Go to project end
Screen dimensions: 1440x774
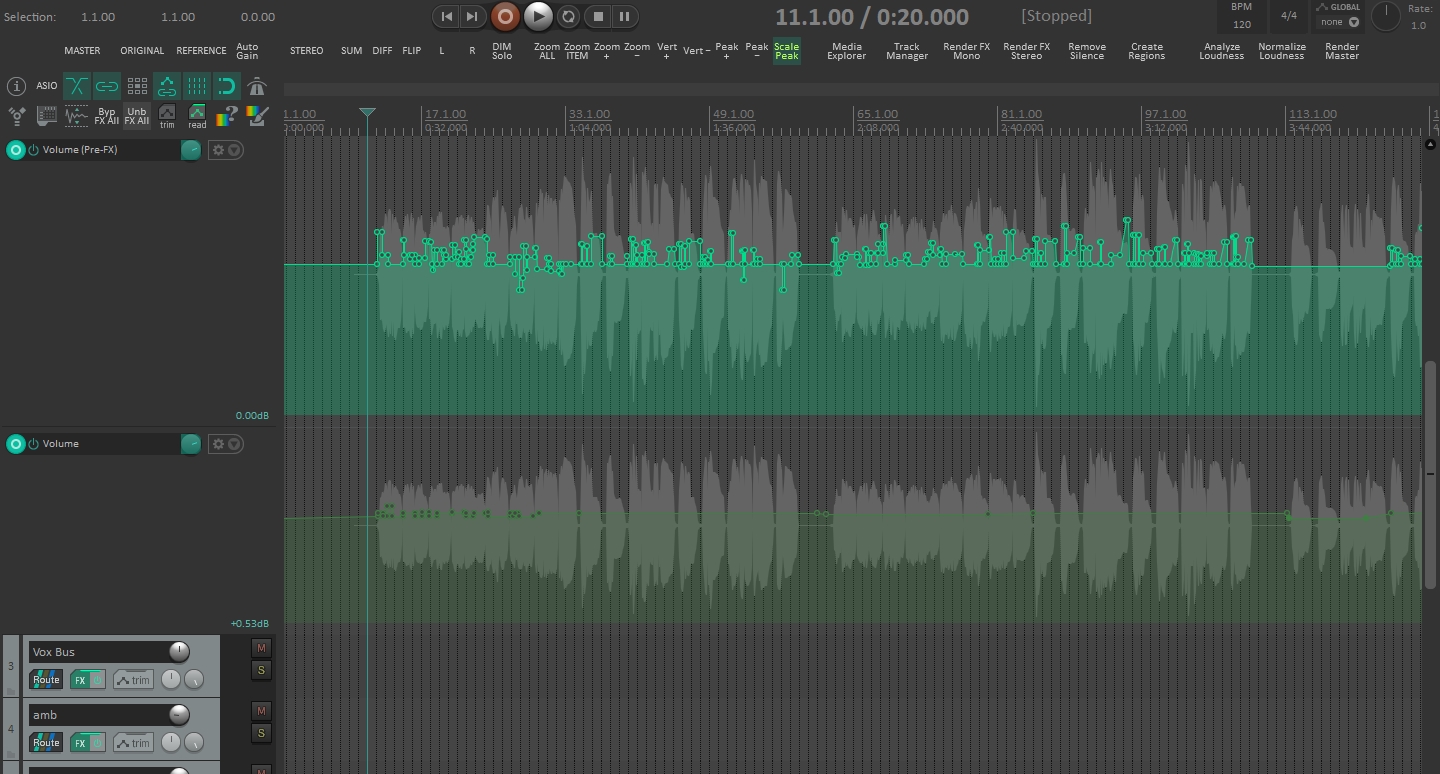click(x=472, y=16)
